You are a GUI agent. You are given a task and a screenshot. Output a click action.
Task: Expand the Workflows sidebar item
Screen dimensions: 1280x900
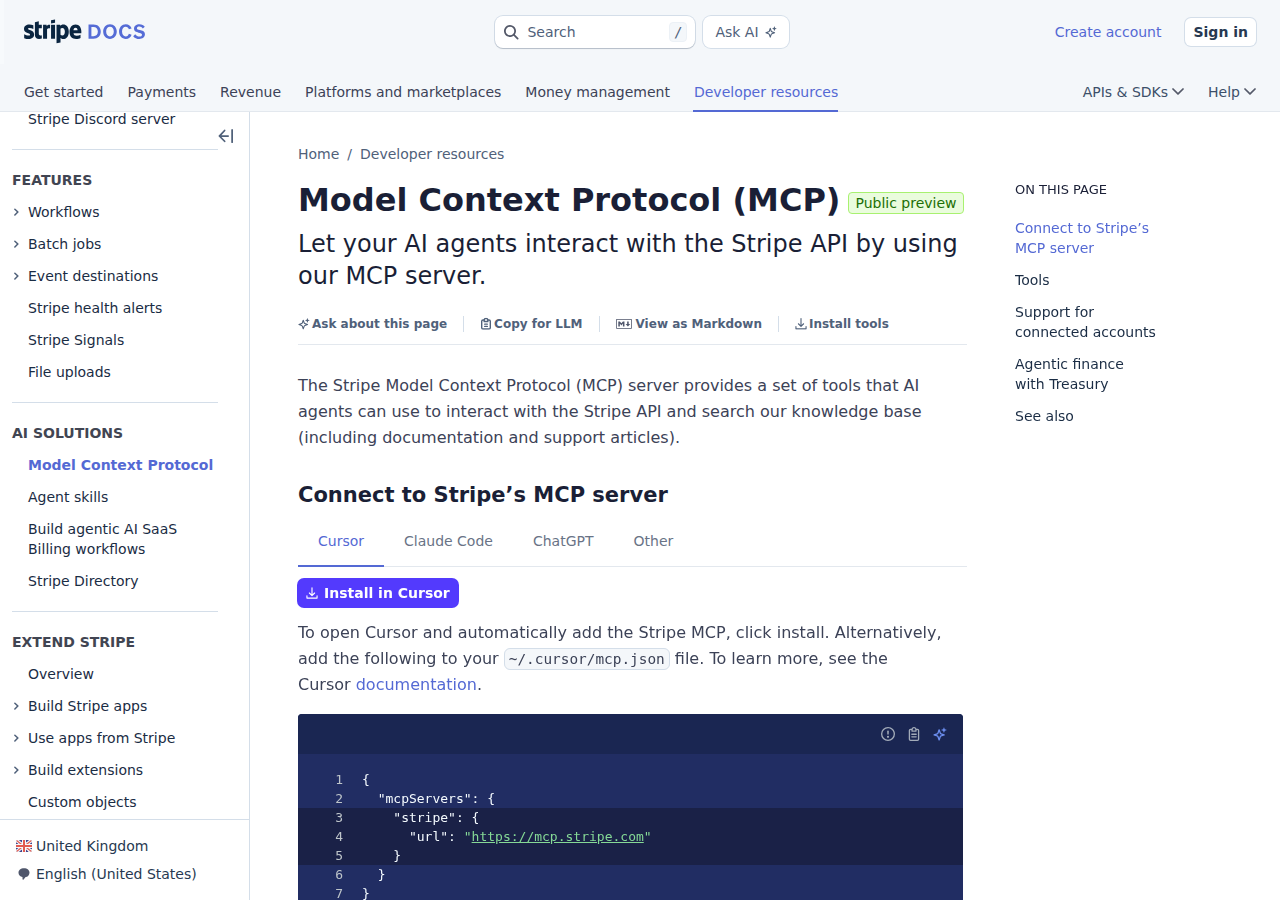coord(16,212)
